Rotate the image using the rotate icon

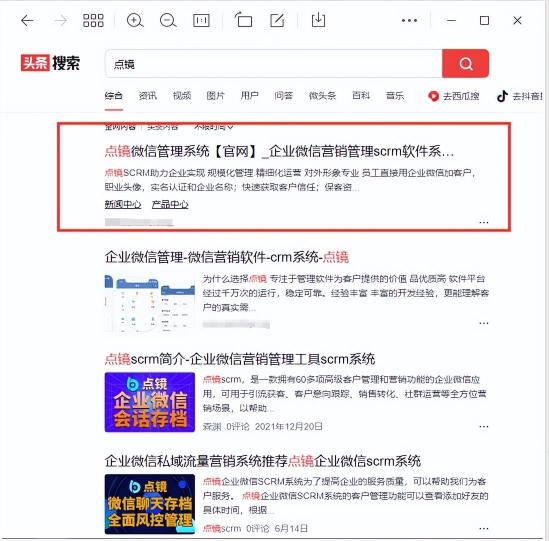(x=243, y=20)
